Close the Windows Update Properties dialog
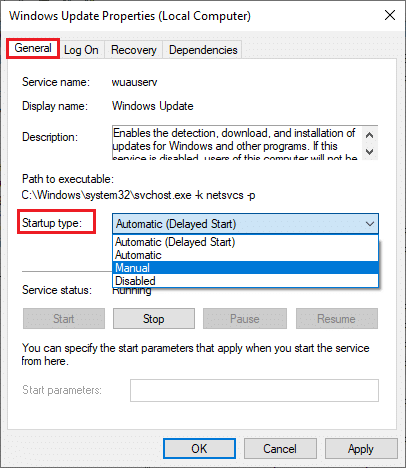Viewport: 406px width, 468px height. click(x=390, y=15)
